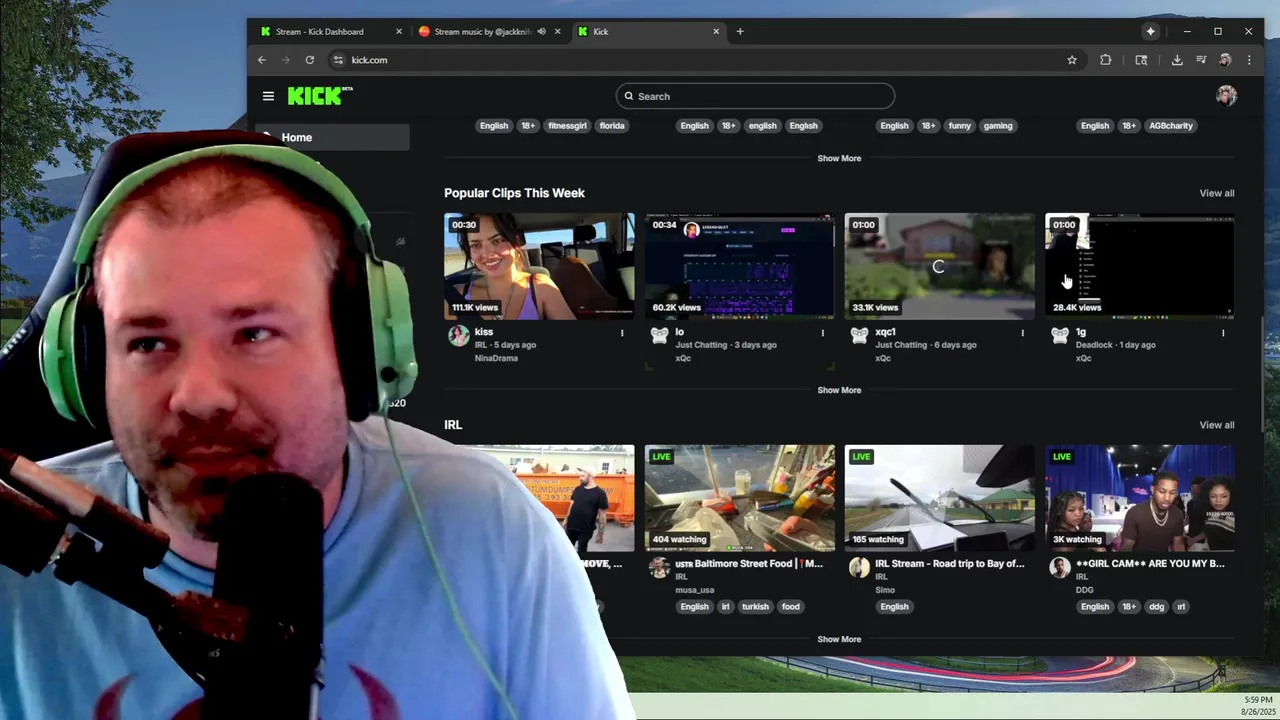Click DDG streamer avatar
This screenshot has width=1280, height=720.
pyautogui.click(x=1060, y=568)
